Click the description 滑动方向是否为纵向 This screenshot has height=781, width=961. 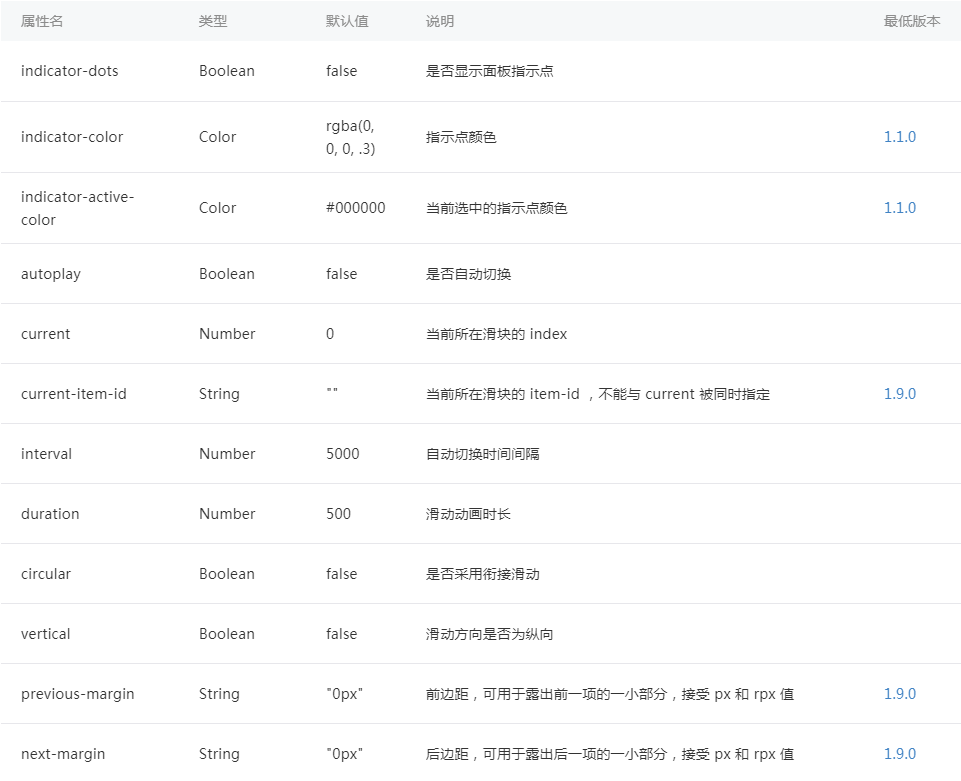pos(490,634)
